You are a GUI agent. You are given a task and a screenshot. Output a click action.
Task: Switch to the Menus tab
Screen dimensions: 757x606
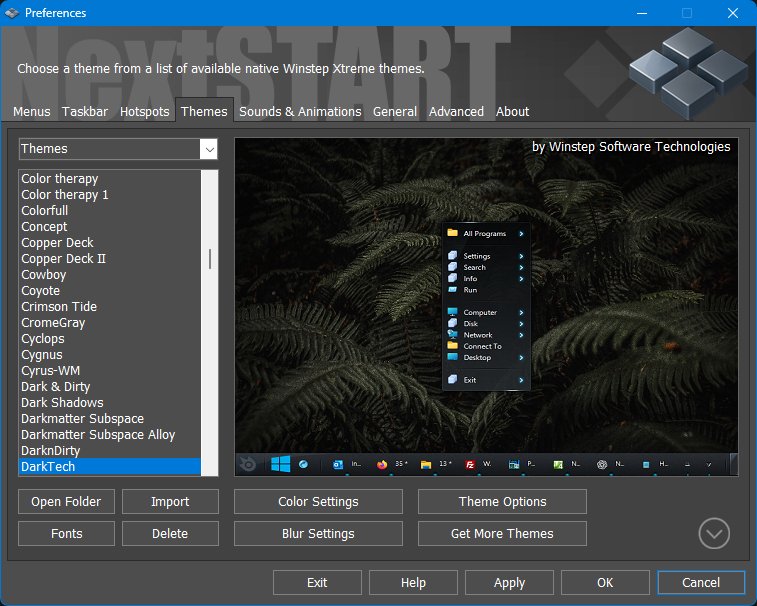pyautogui.click(x=31, y=112)
